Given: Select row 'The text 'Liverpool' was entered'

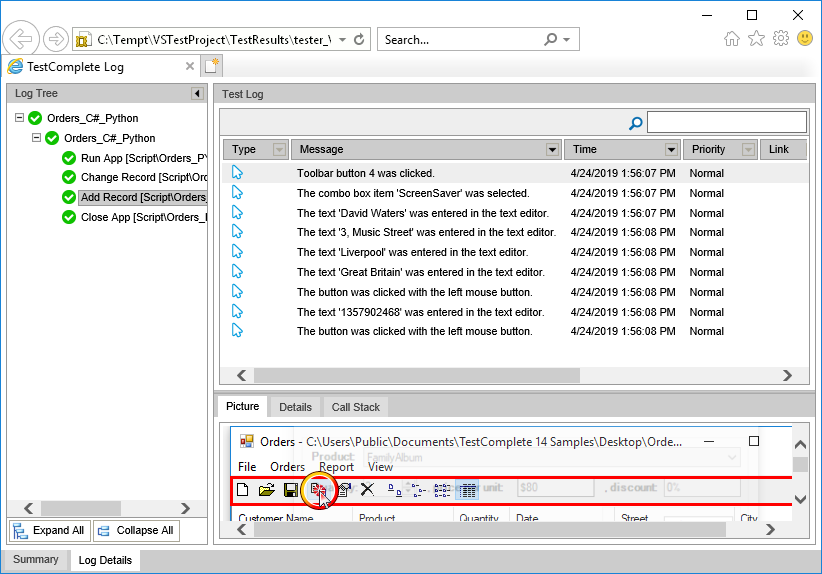Looking at the screenshot, I should point(515,252).
